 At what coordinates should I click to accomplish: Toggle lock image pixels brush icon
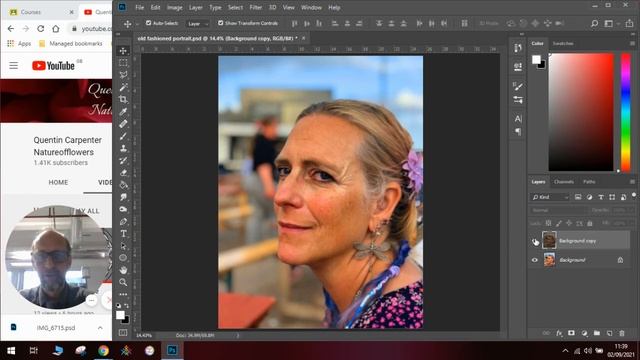tap(558, 223)
